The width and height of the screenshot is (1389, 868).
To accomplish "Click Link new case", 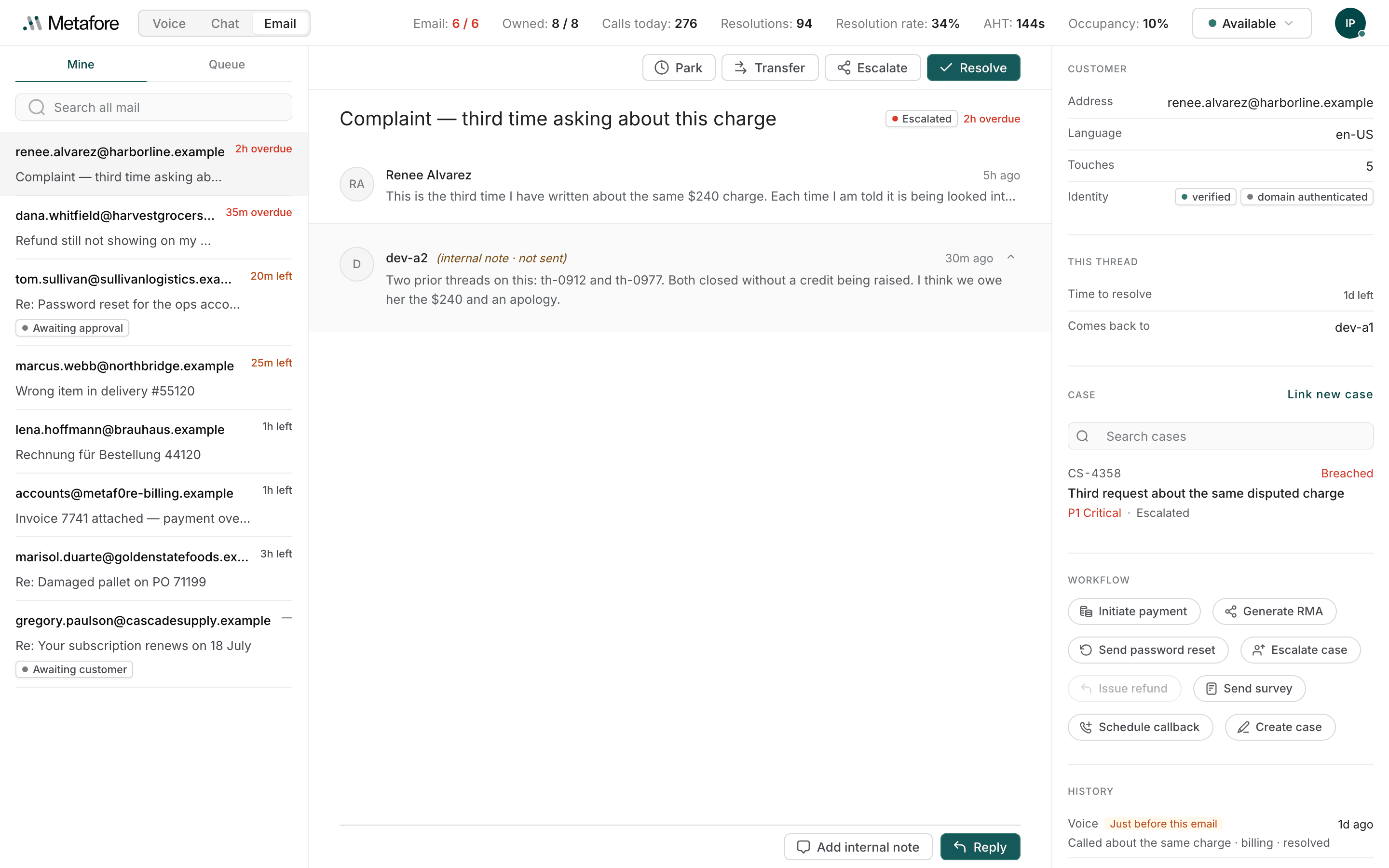I will 1330,394.
